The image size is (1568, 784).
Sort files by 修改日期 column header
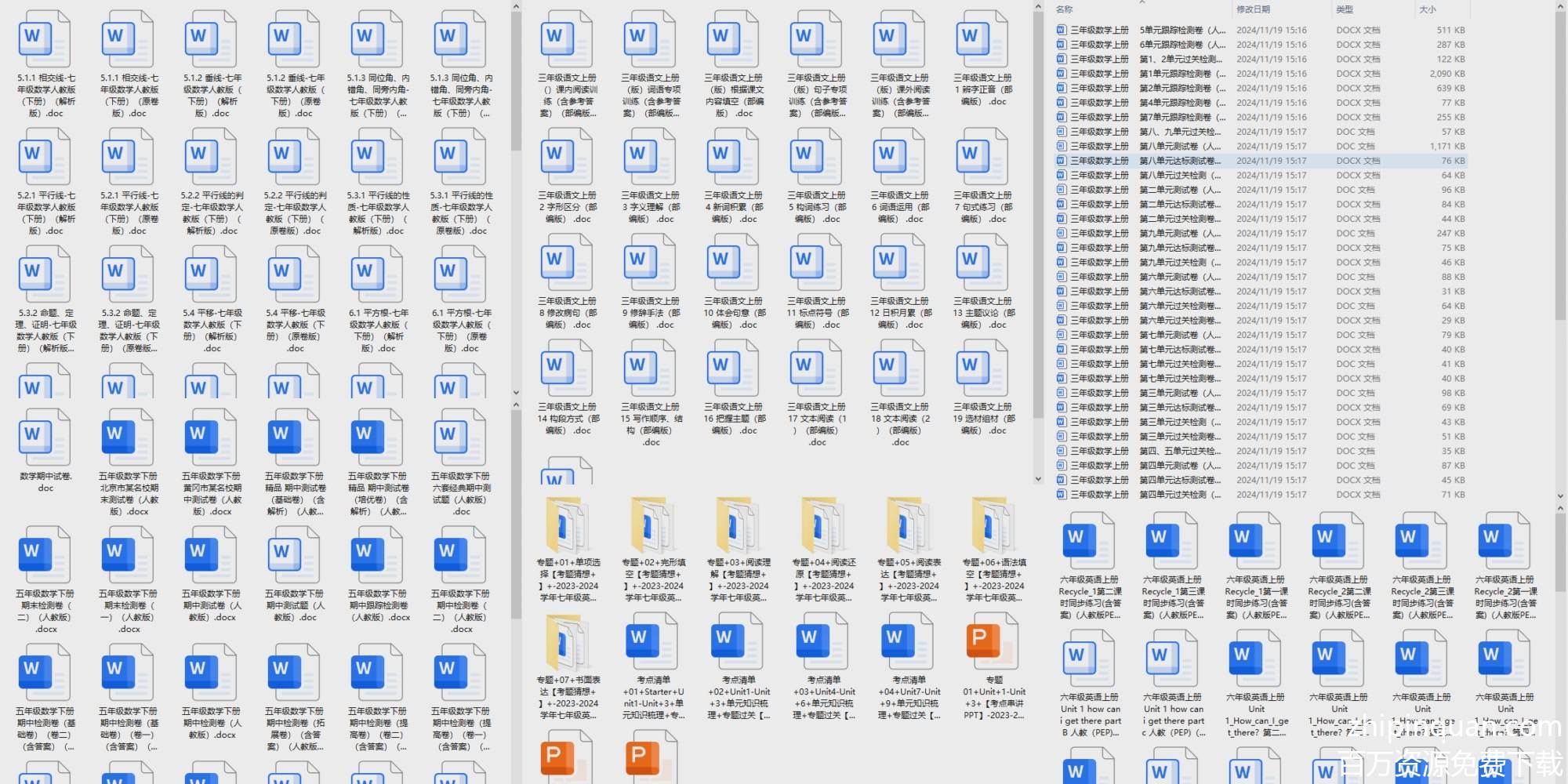tap(1253, 9)
